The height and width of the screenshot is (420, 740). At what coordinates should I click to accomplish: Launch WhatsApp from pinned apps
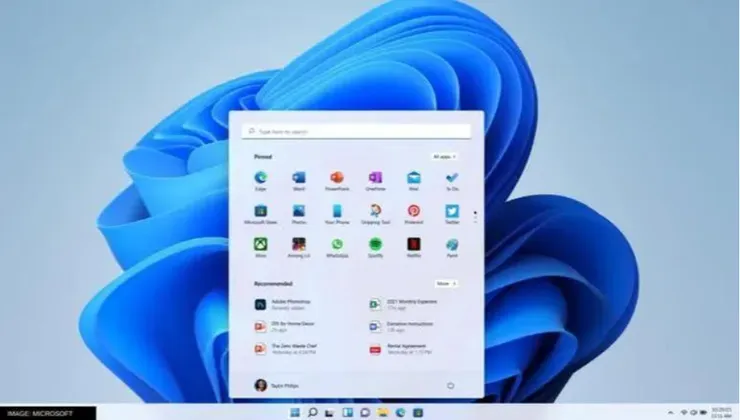(337, 248)
